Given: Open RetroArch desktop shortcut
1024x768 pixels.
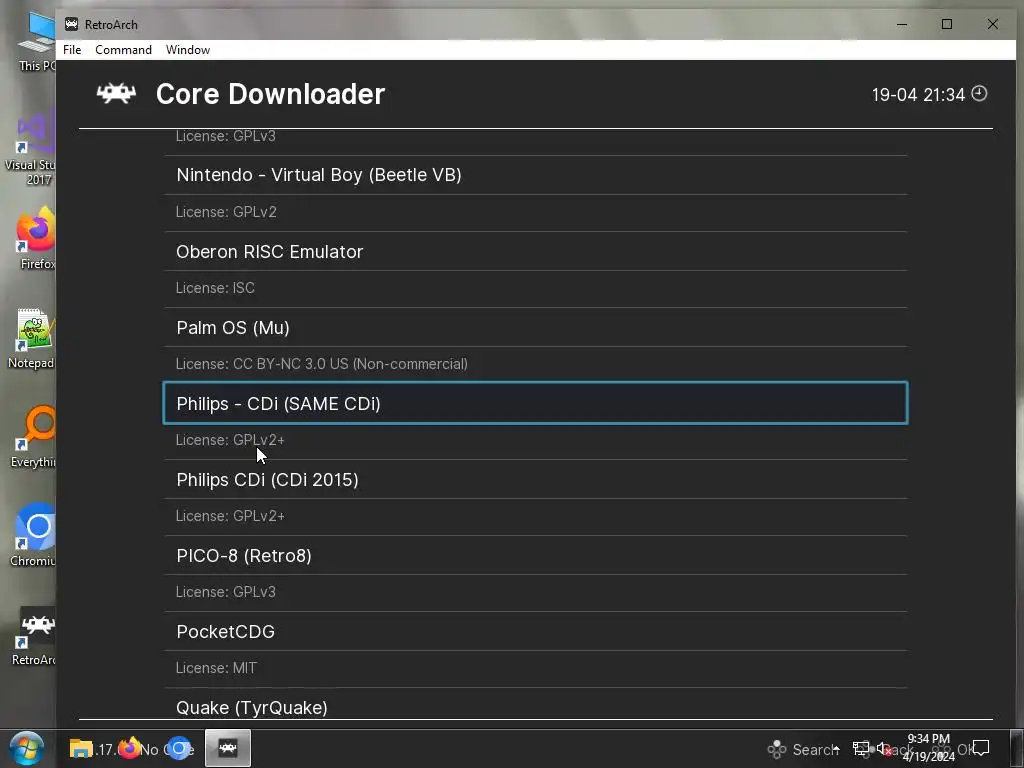Looking at the screenshot, I should point(35,635).
